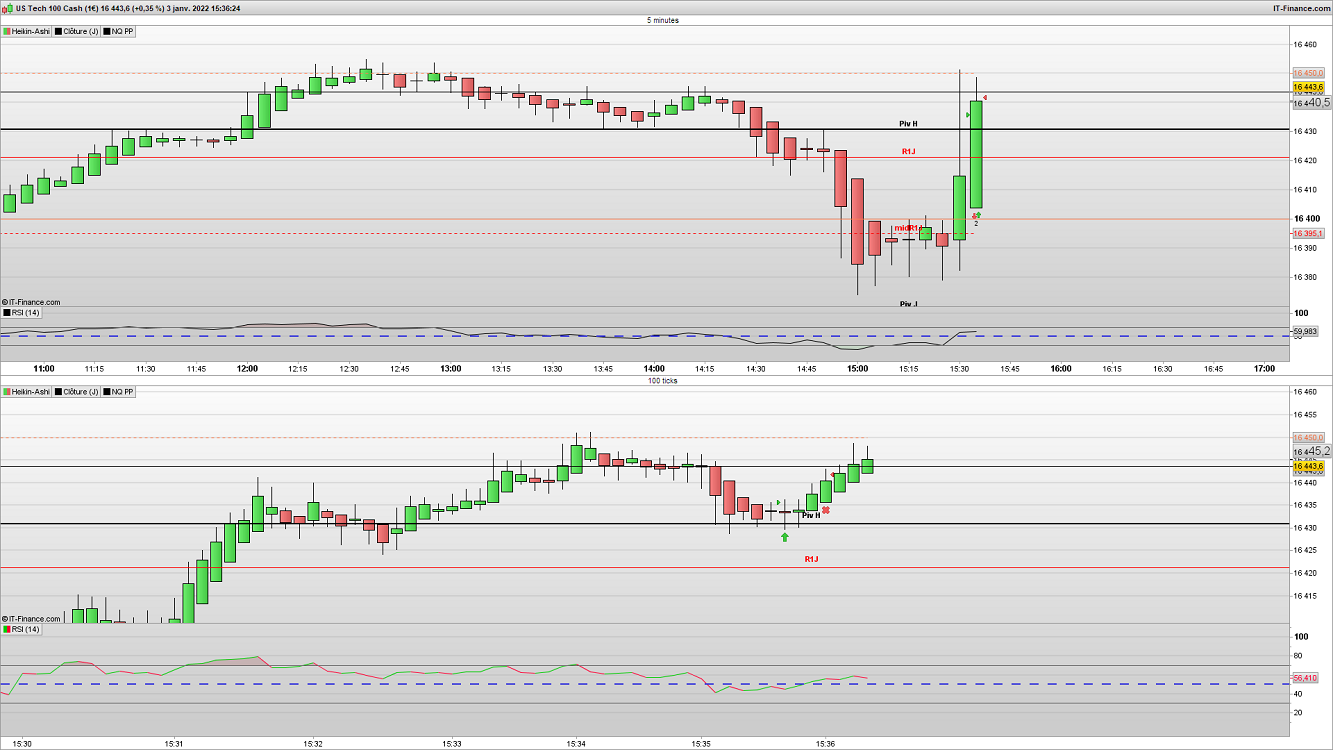
Task: Click the 'US Tech 100 Cash (1€)' instrument title
Action: (56, 7)
